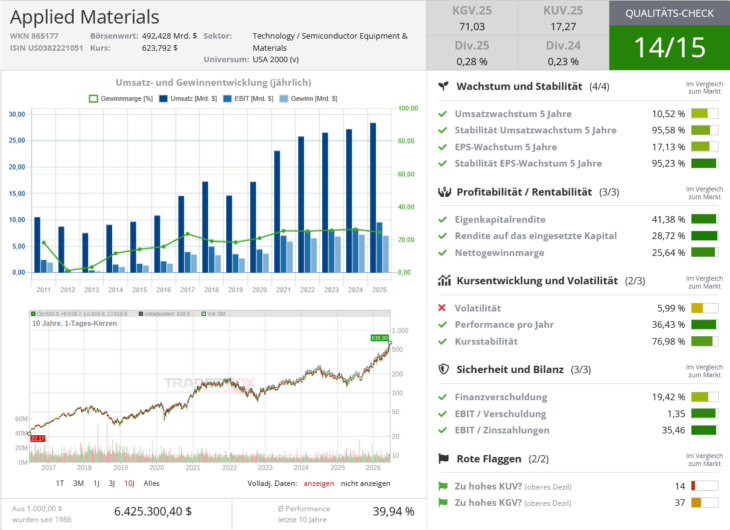730x530 pixels.
Task: Click the Applied Materials title
Action: pos(85,17)
